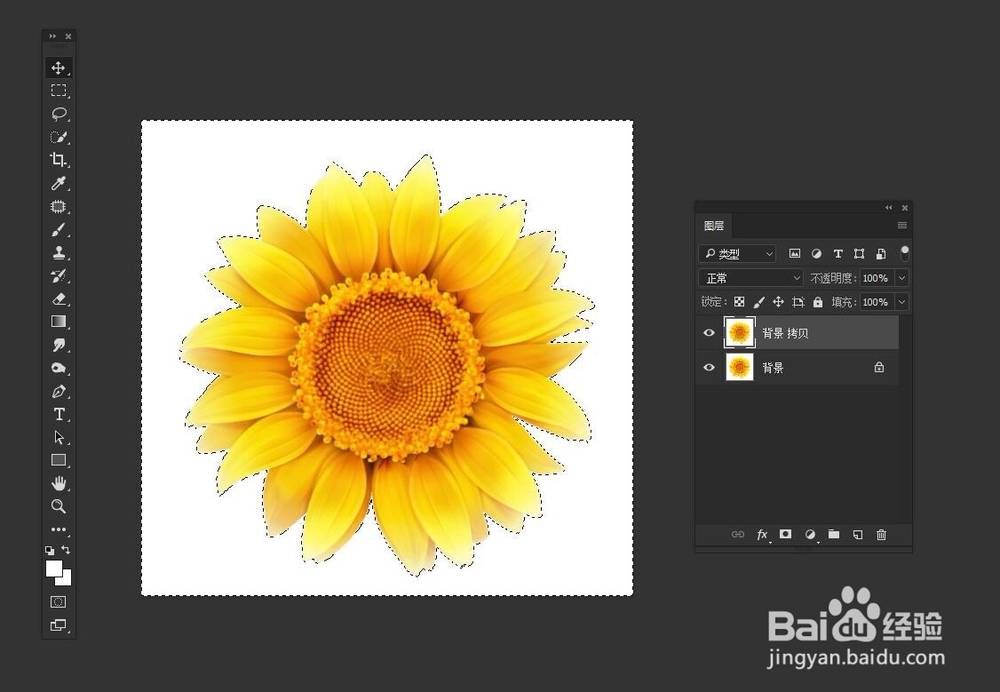Filter layers by smart objects
The image size is (1000, 692).
tap(881, 254)
